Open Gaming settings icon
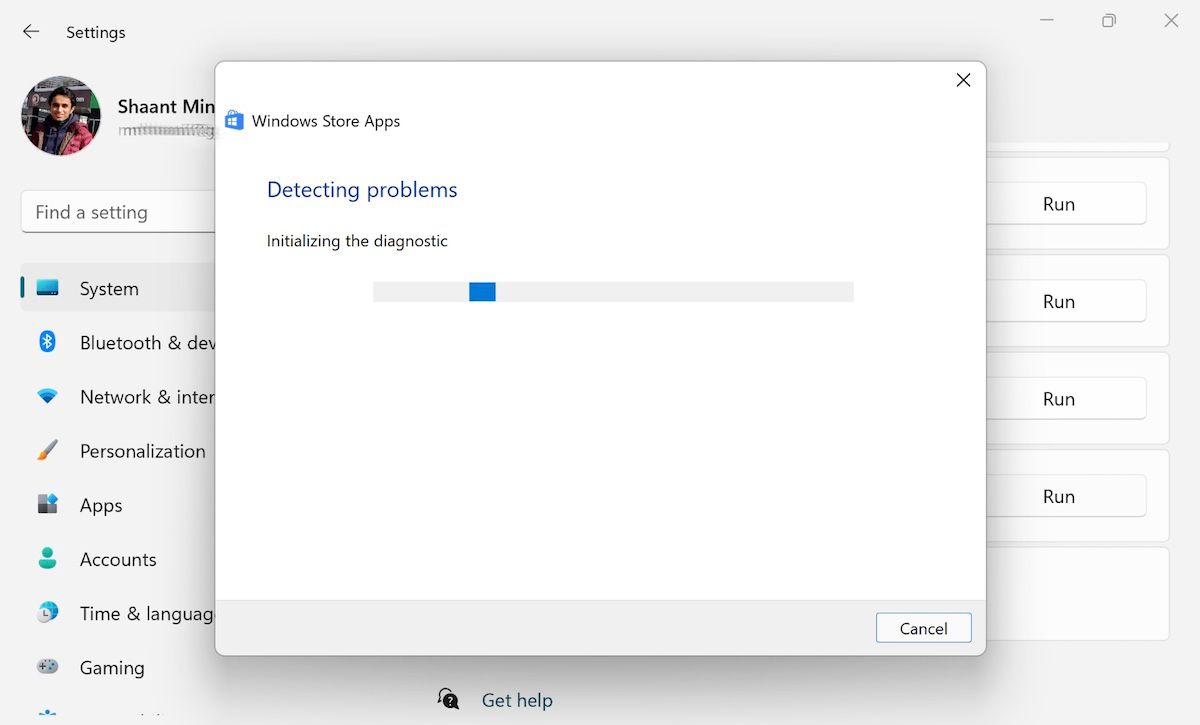Screen dimensions: 1200x725 point(46,667)
